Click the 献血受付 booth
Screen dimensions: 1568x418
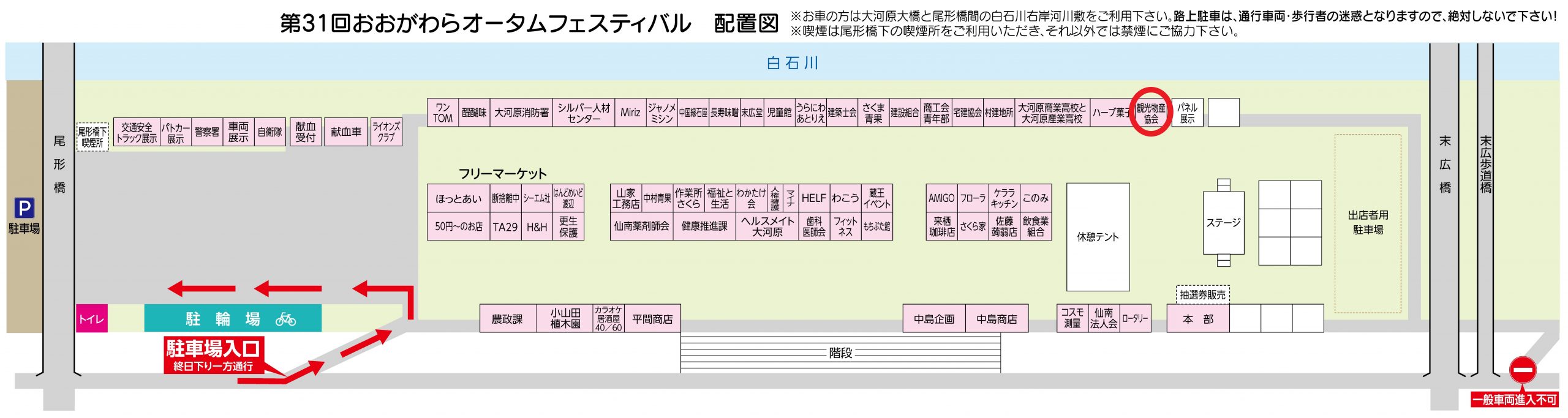(x=306, y=132)
